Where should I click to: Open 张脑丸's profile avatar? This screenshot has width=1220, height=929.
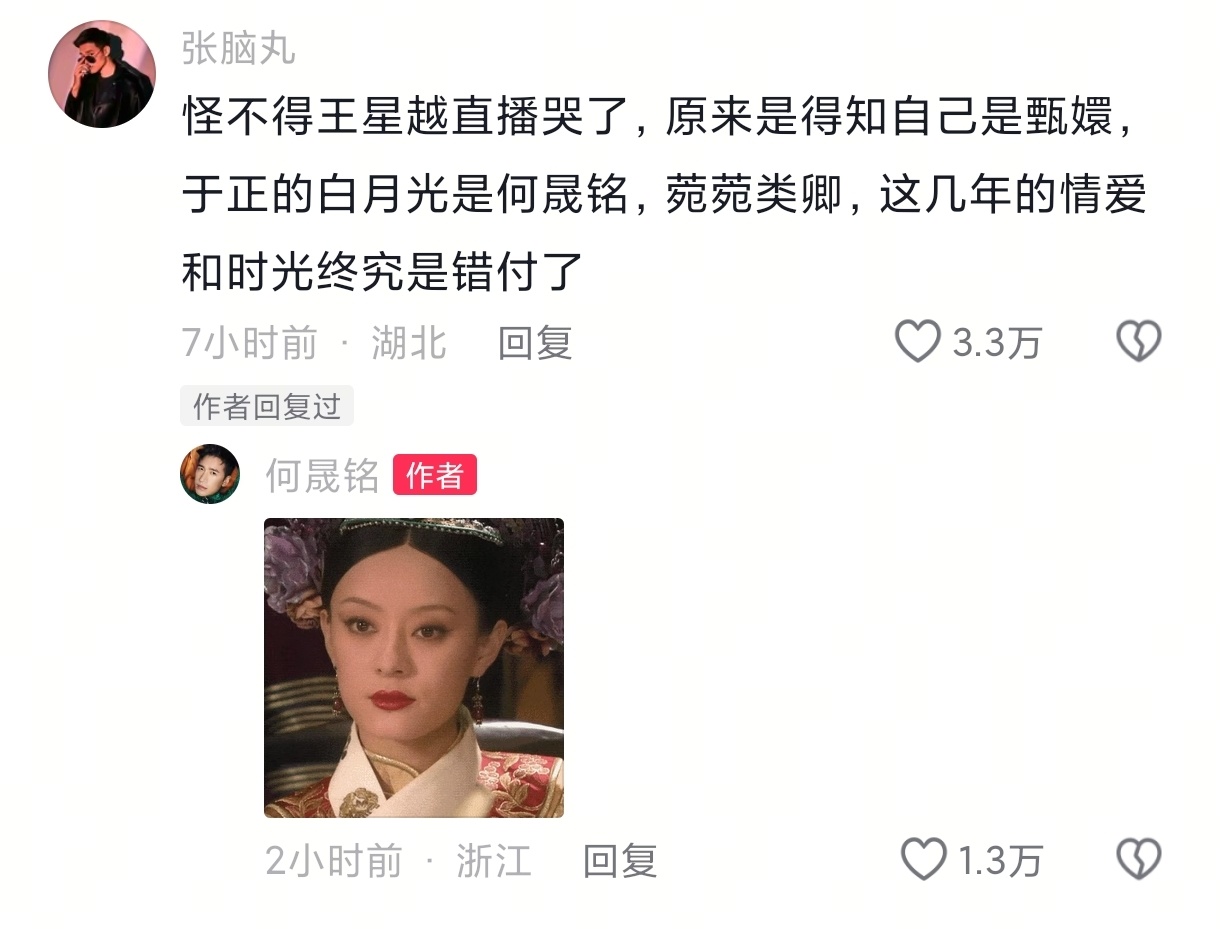tap(102, 74)
